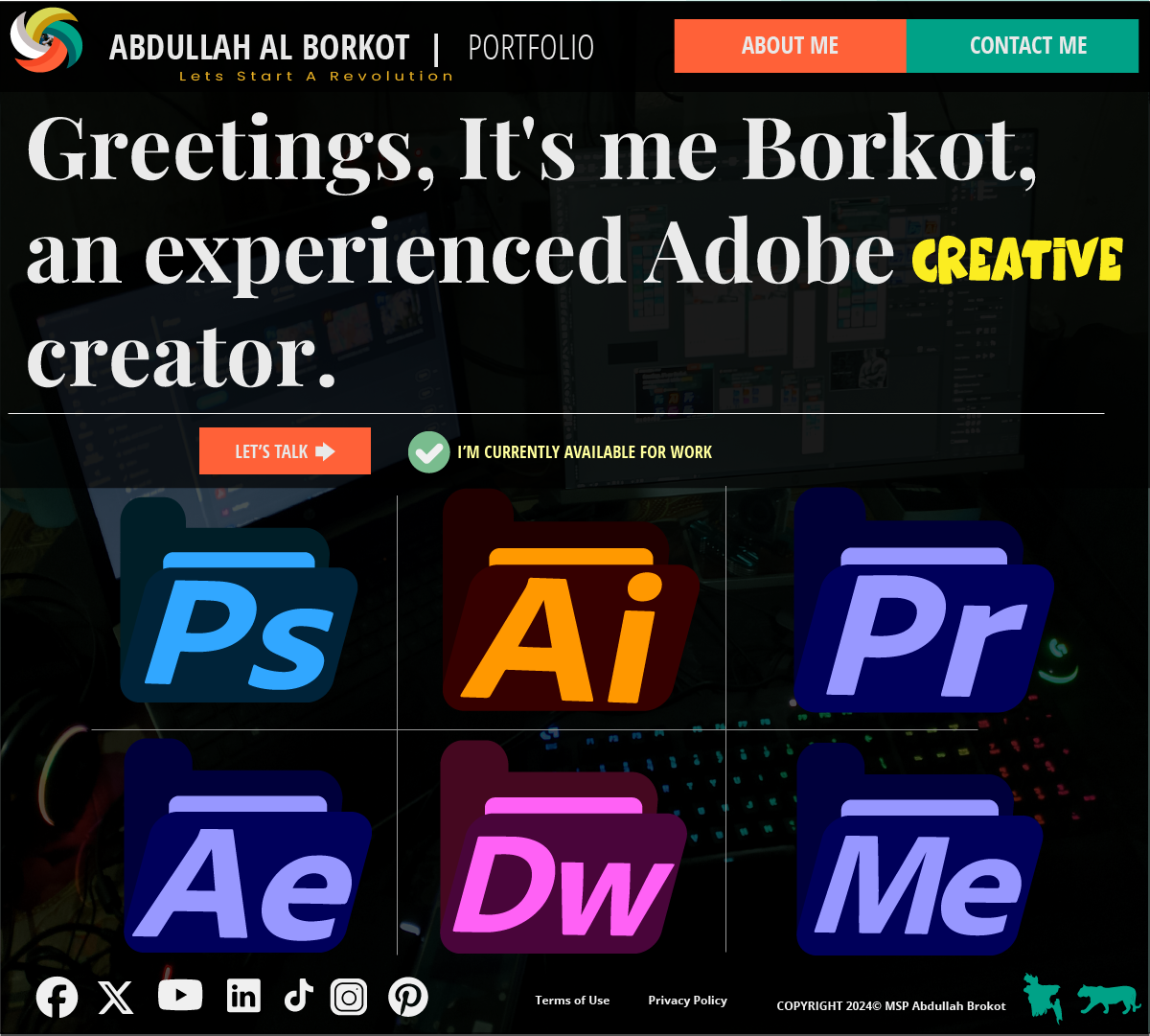Click the PORTFOLIO header text
This screenshot has height=1036, width=1150.
point(531,47)
